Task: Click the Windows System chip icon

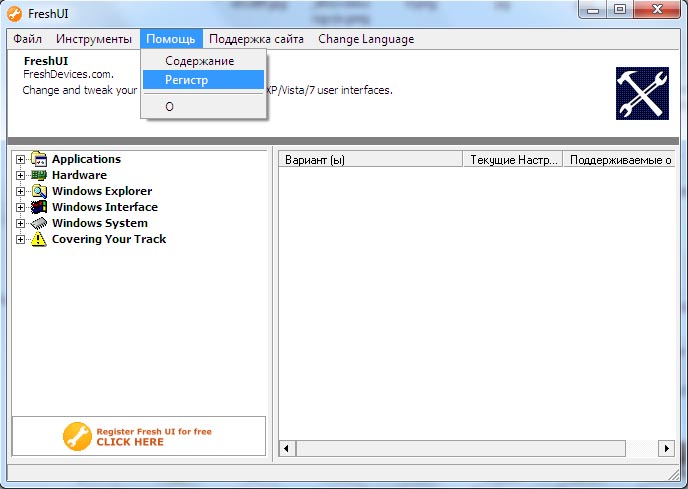Action: click(39, 223)
